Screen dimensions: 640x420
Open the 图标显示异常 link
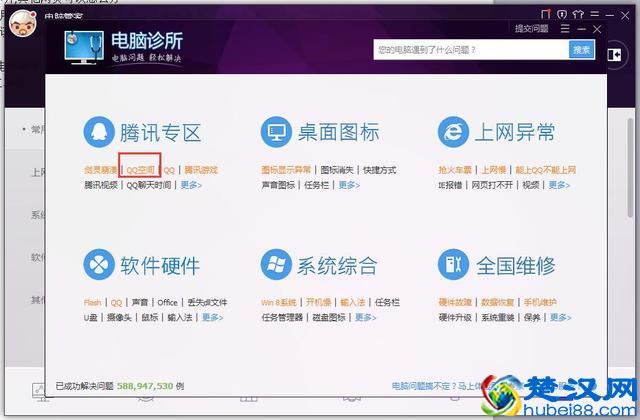click(x=286, y=170)
